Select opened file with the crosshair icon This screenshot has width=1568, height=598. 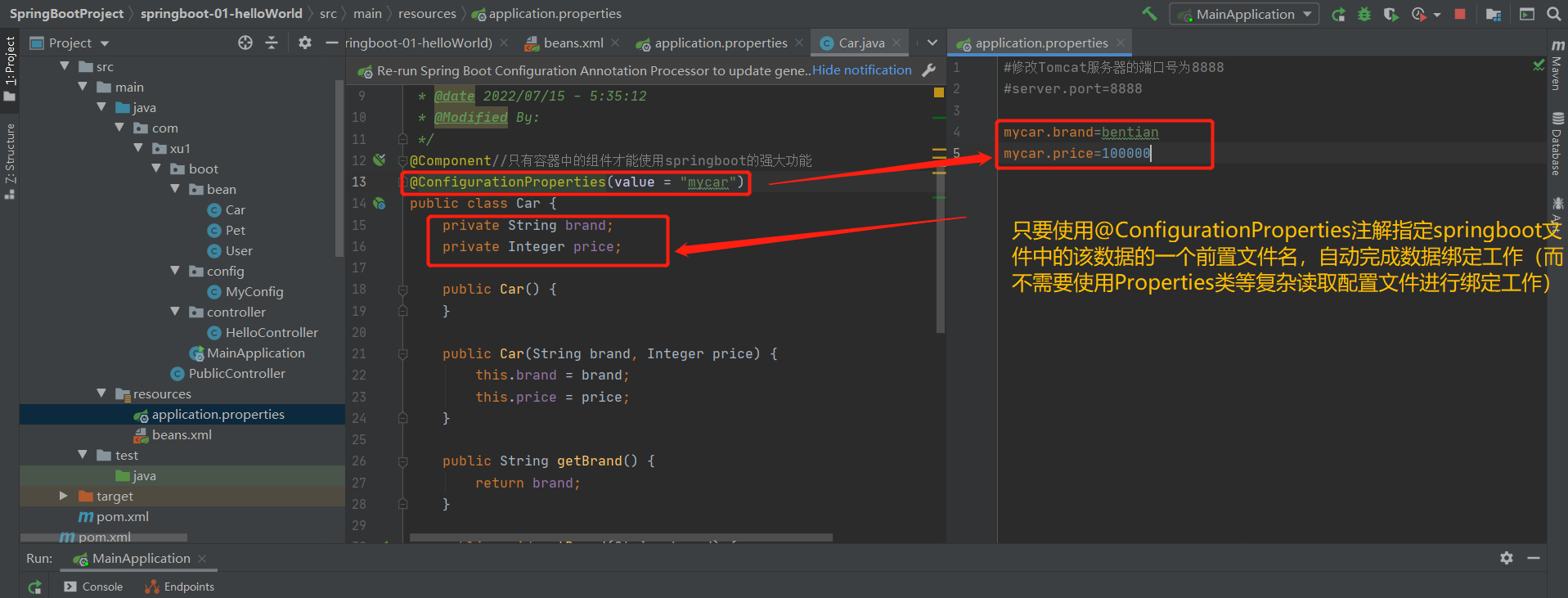(x=245, y=43)
